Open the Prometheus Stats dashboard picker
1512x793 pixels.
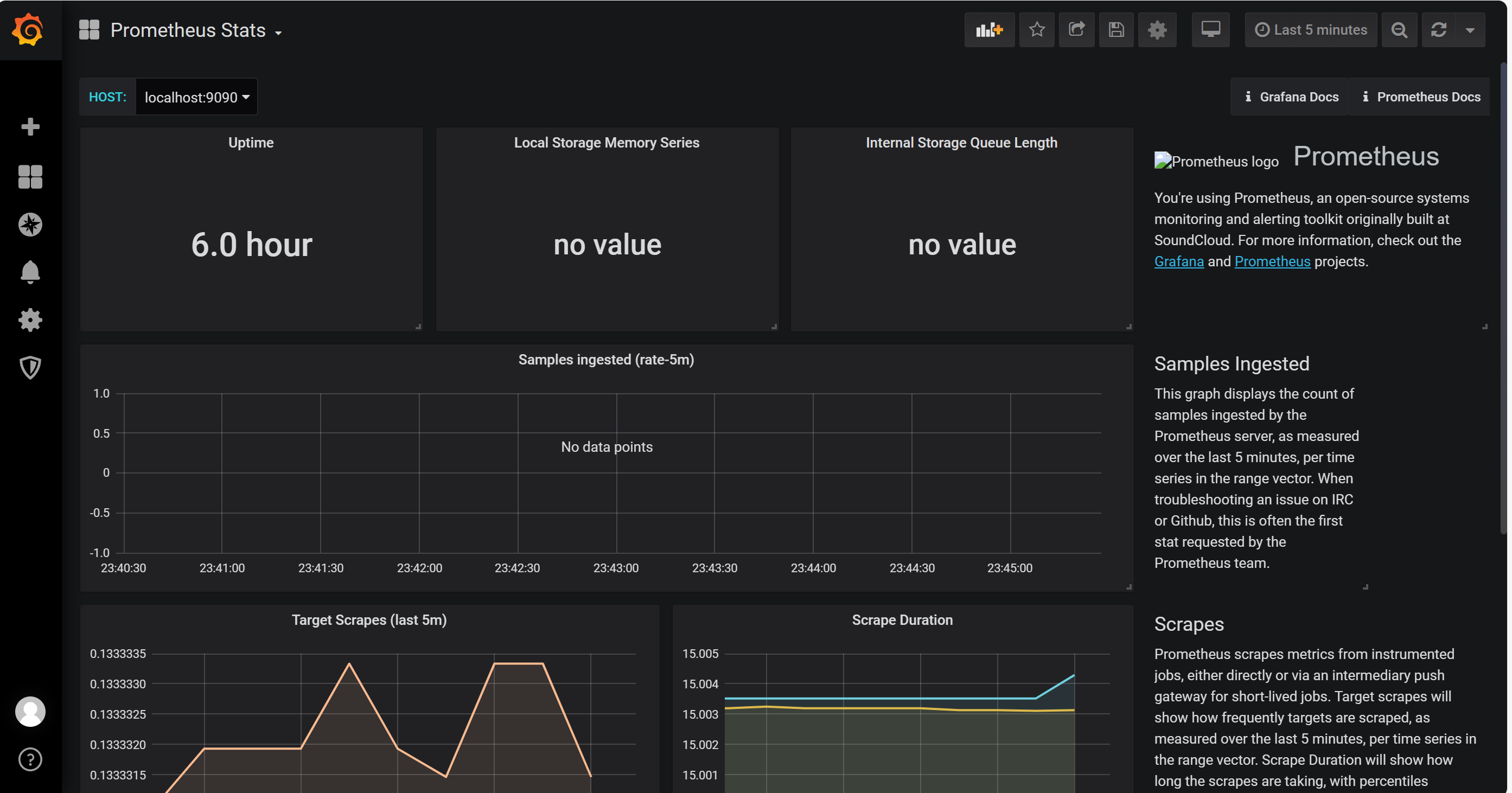(x=196, y=30)
